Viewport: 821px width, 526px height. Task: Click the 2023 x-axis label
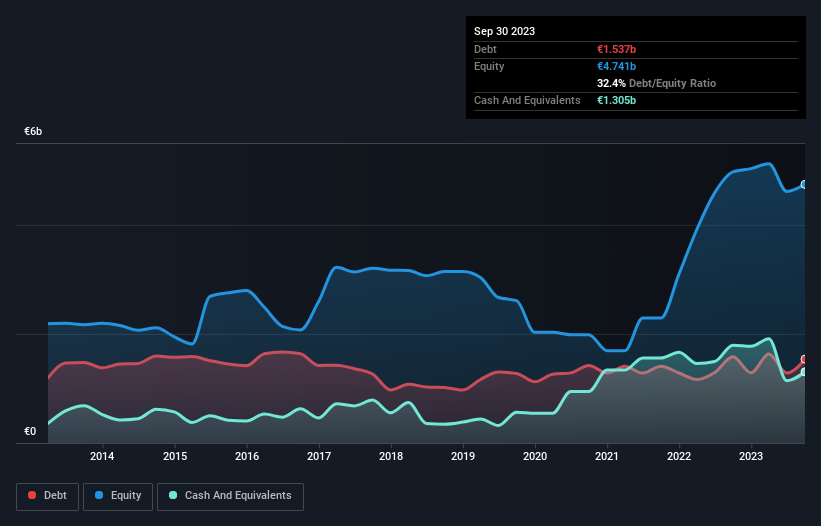[x=751, y=456]
